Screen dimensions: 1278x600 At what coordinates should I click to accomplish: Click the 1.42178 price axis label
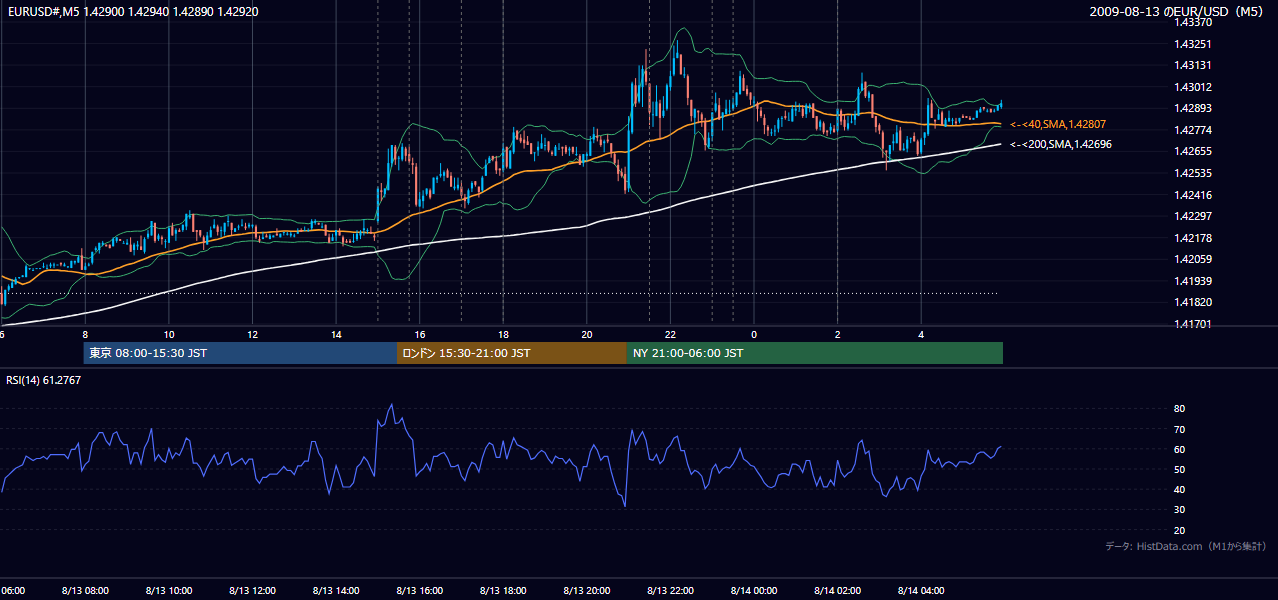pyautogui.click(x=1195, y=238)
